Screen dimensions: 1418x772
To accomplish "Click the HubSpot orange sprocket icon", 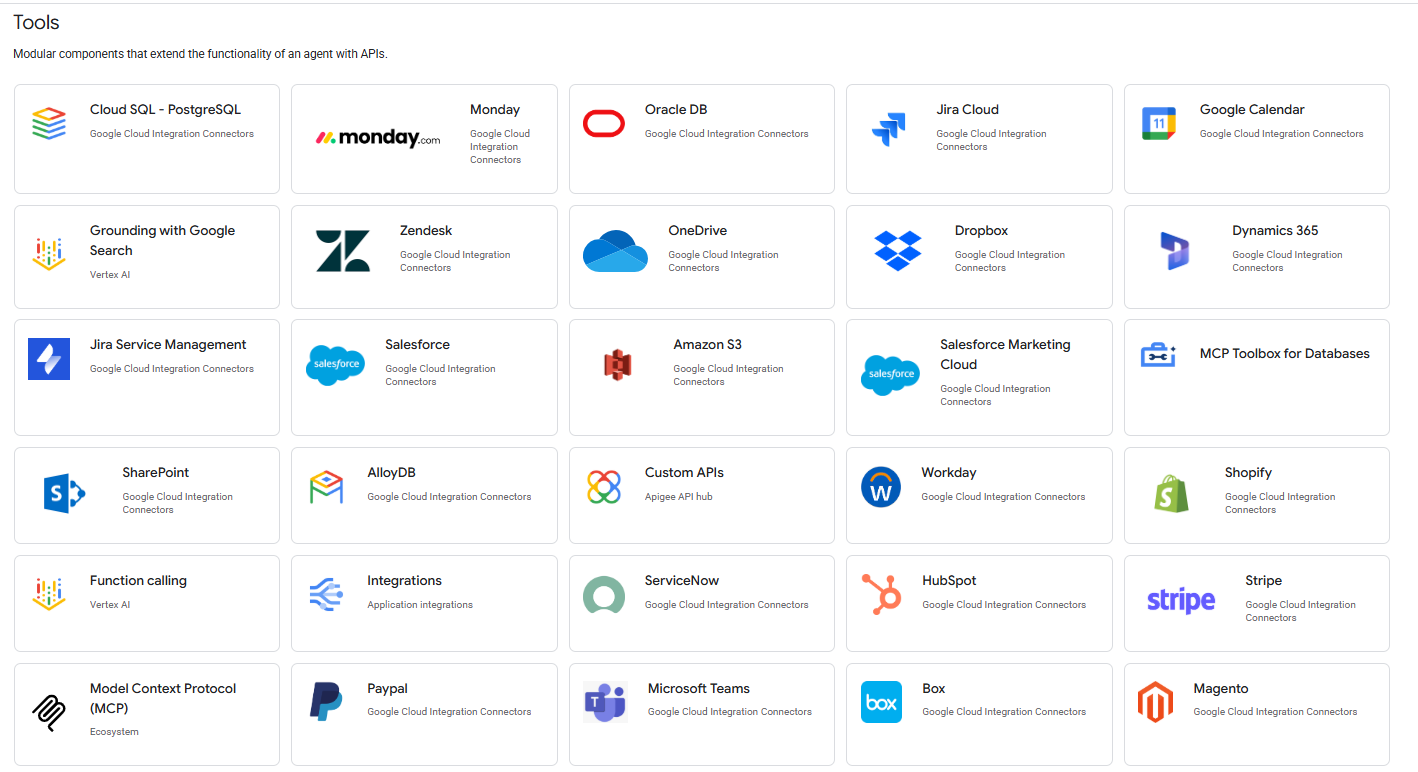I will pos(881,594).
